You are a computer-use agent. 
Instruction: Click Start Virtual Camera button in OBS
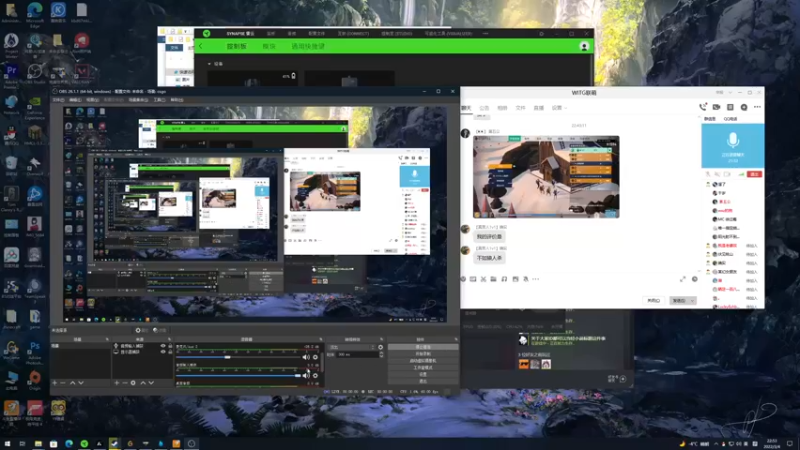point(423,361)
